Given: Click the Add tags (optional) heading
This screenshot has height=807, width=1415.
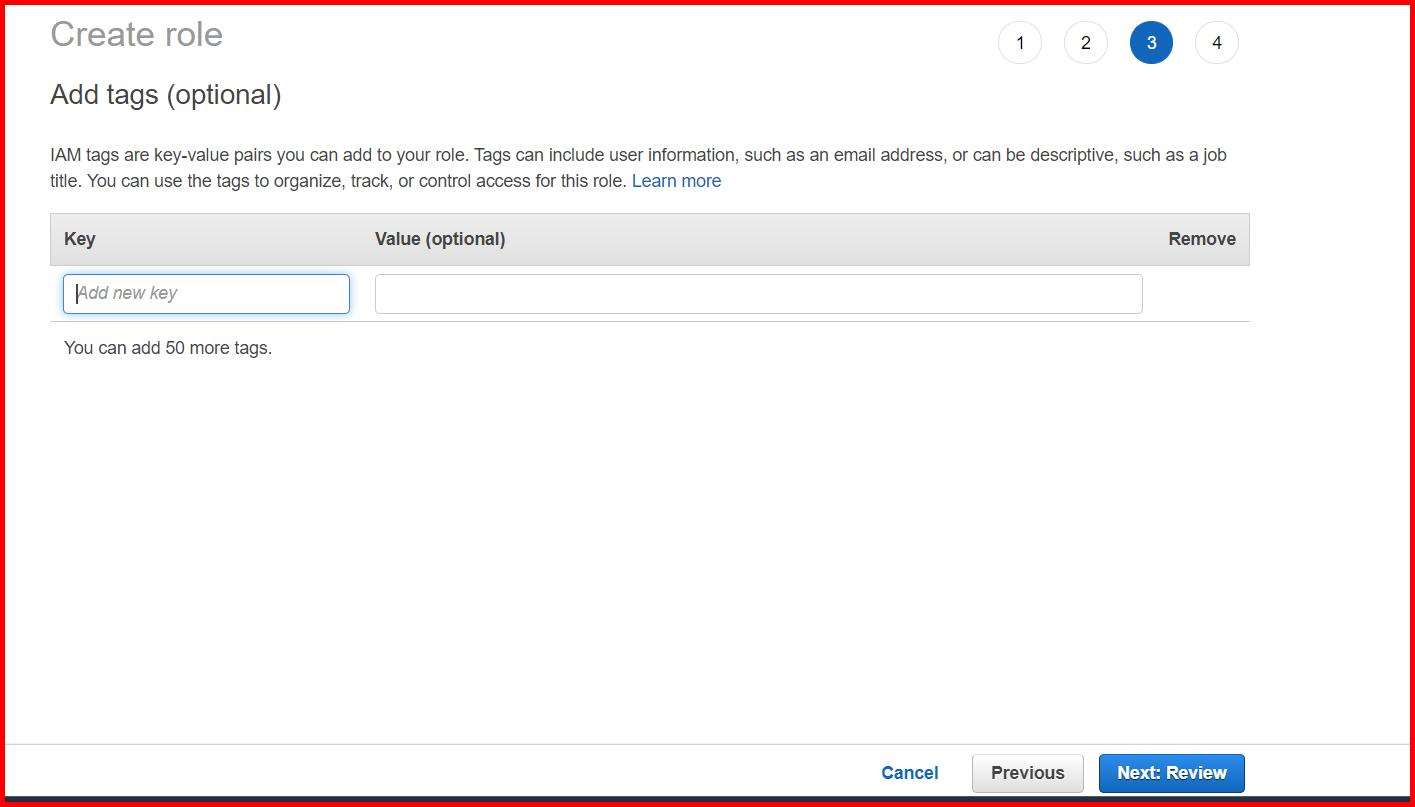Looking at the screenshot, I should click(165, 94).
